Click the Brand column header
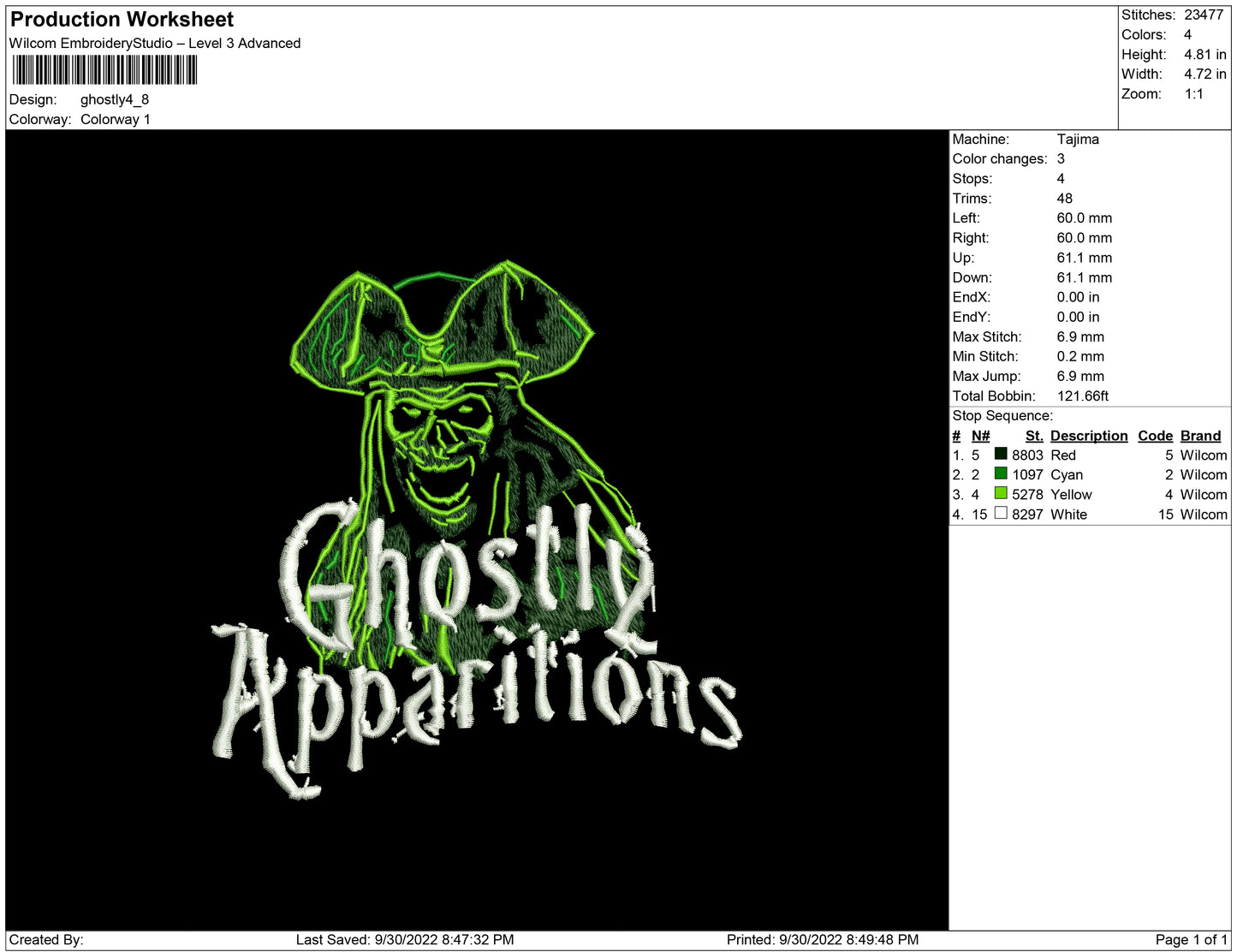Screen dimensions: 1237x952 point(1200,436)
